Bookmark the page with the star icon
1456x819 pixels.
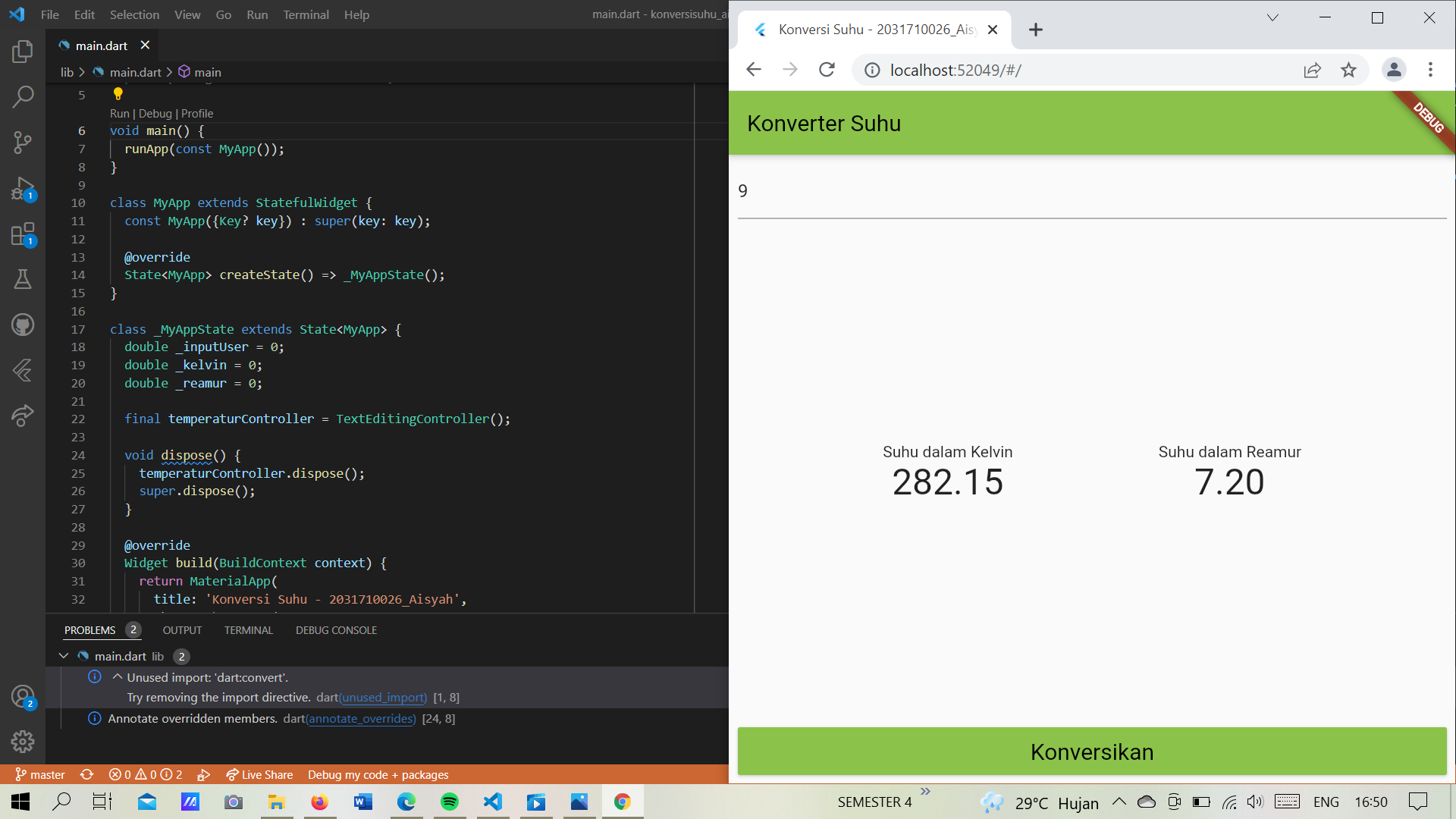pyautogui.click(x=1349, y=69)
